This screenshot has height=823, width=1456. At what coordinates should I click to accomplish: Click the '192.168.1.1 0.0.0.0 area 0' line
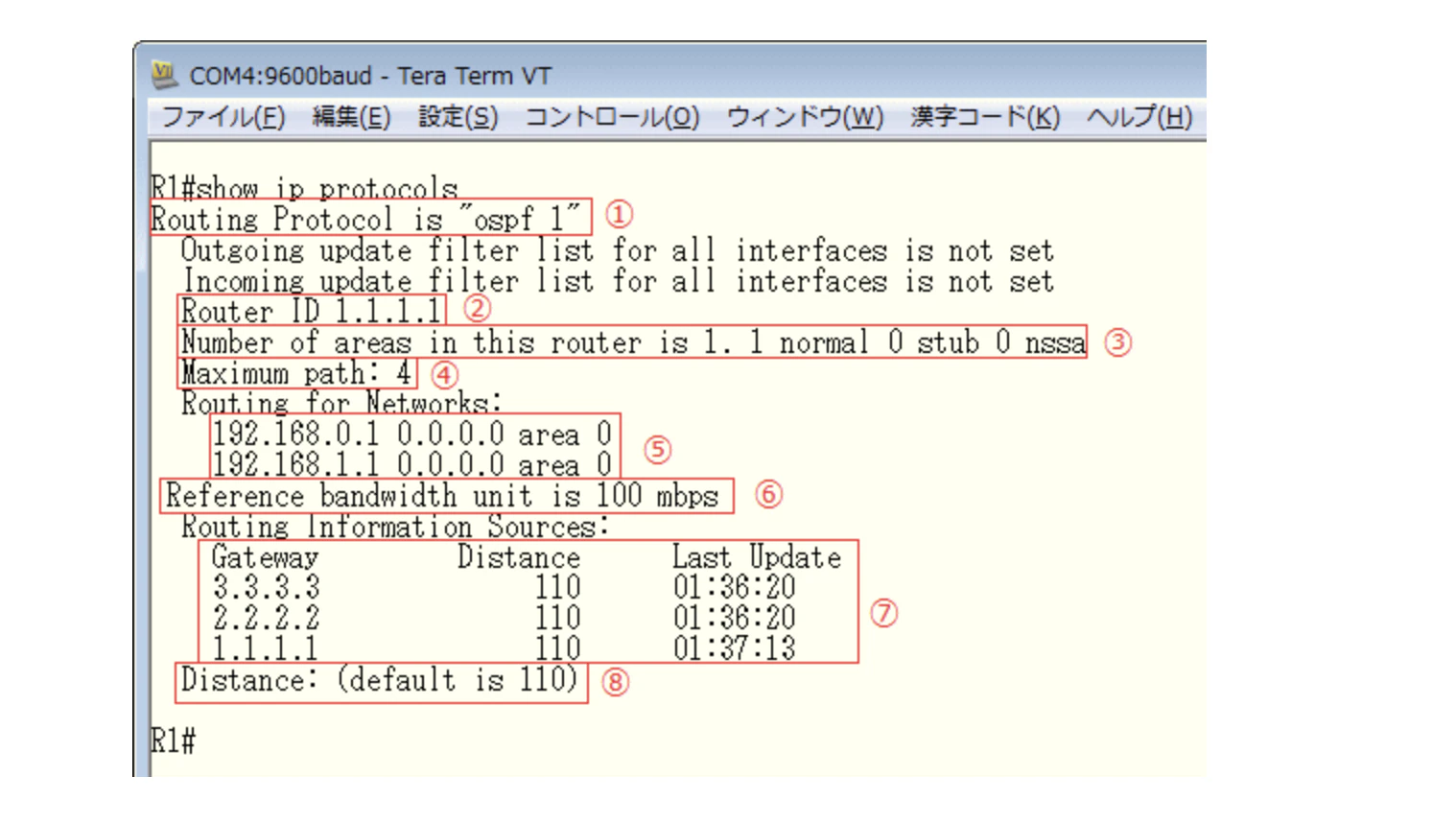[x=411, y=464]
